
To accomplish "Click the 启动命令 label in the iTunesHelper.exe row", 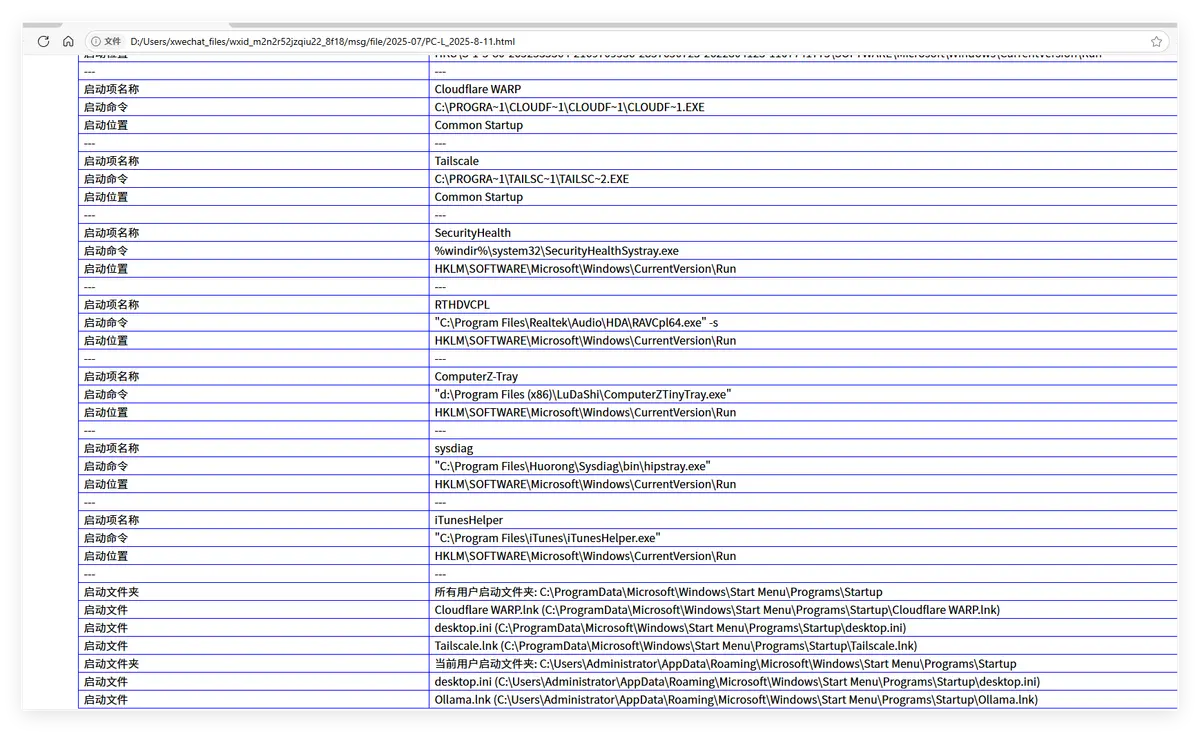I will (106, 539).
